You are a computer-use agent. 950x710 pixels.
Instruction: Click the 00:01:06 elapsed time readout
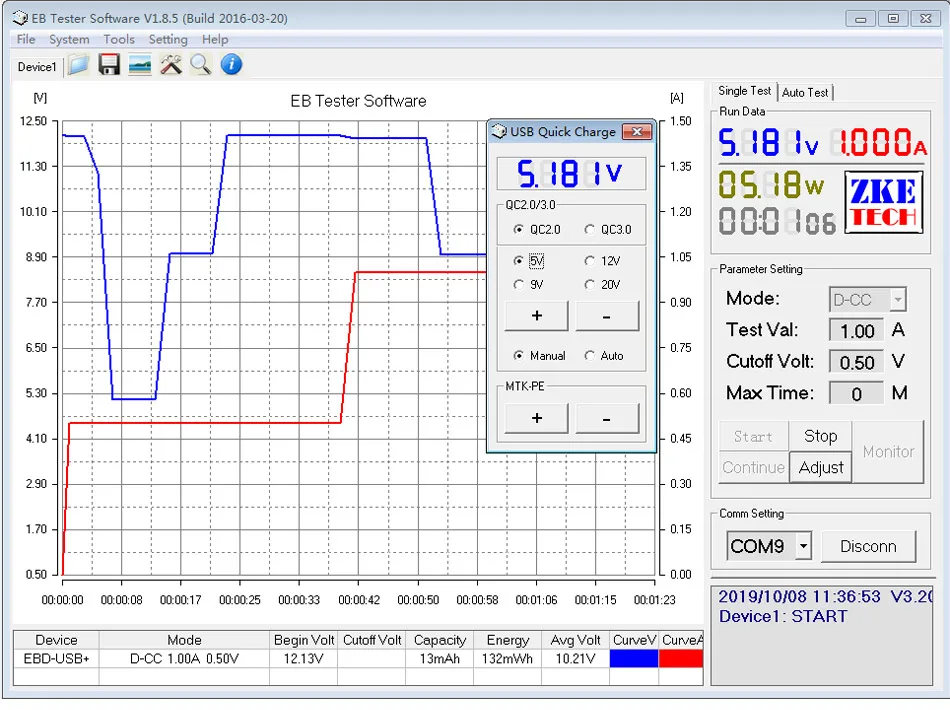pos(777,221)
